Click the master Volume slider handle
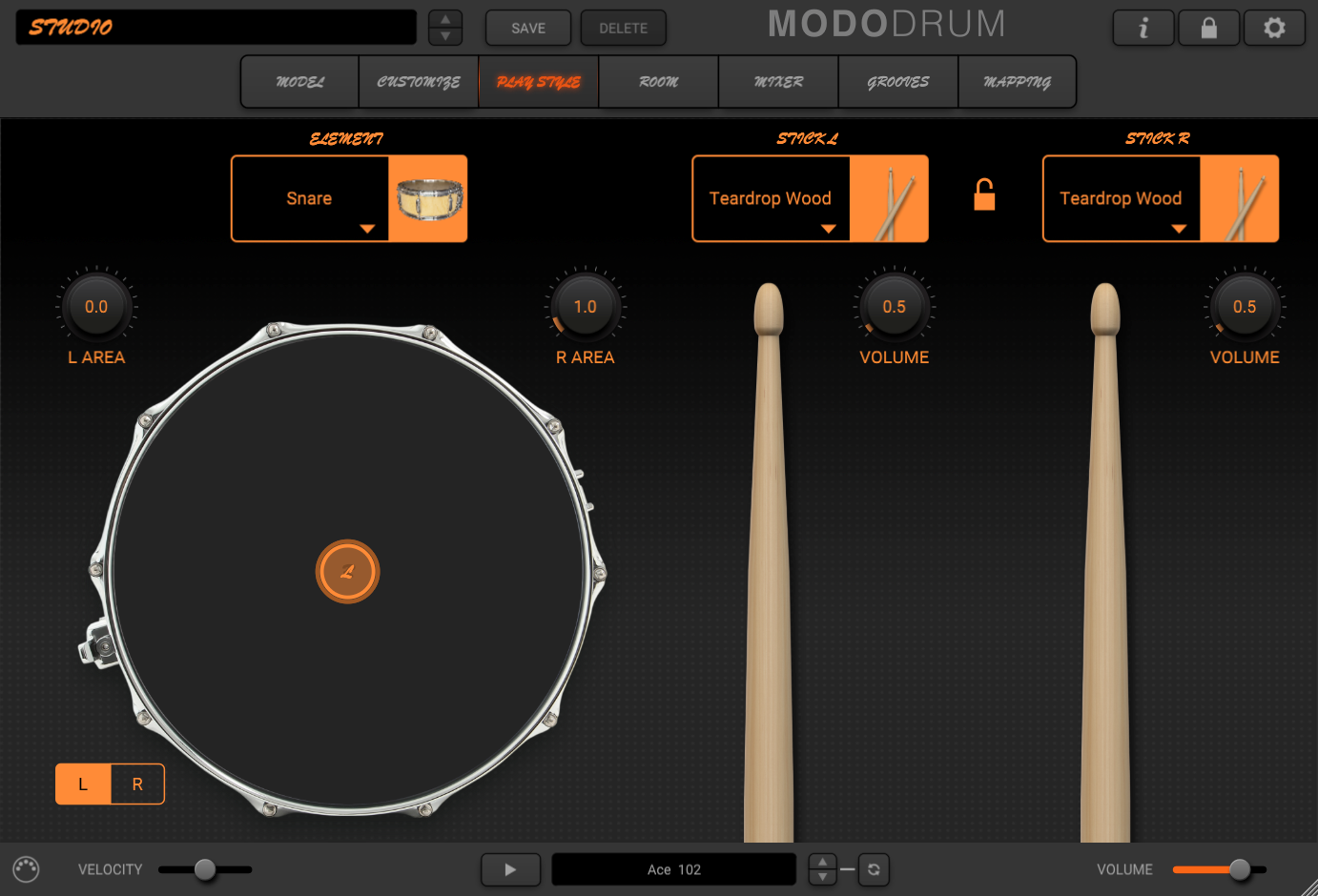The height and width of the screenshot is (896, 1318). pos(1239,869)
